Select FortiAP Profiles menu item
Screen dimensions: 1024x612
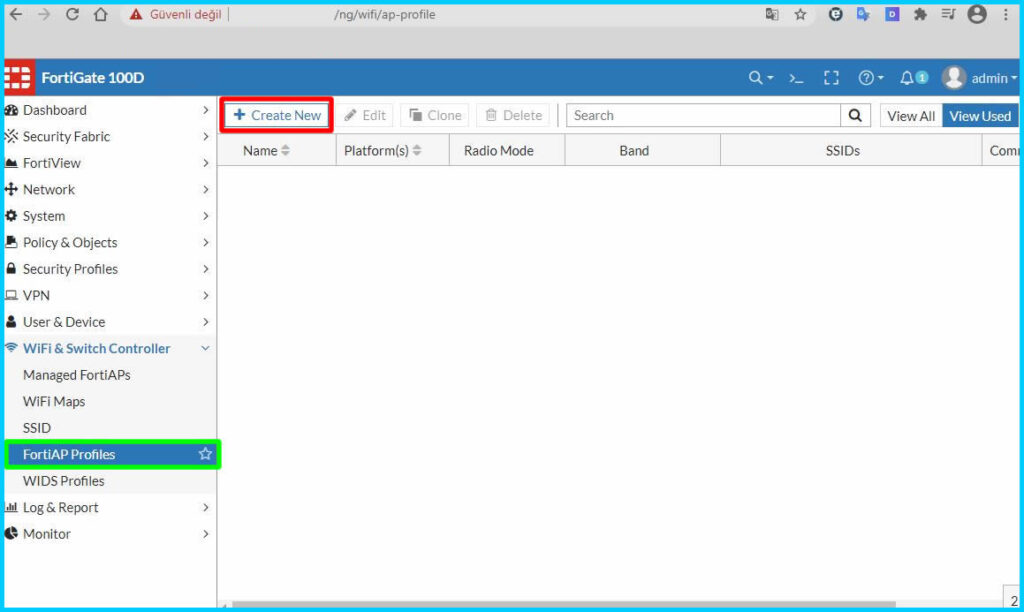coord(112,454)
